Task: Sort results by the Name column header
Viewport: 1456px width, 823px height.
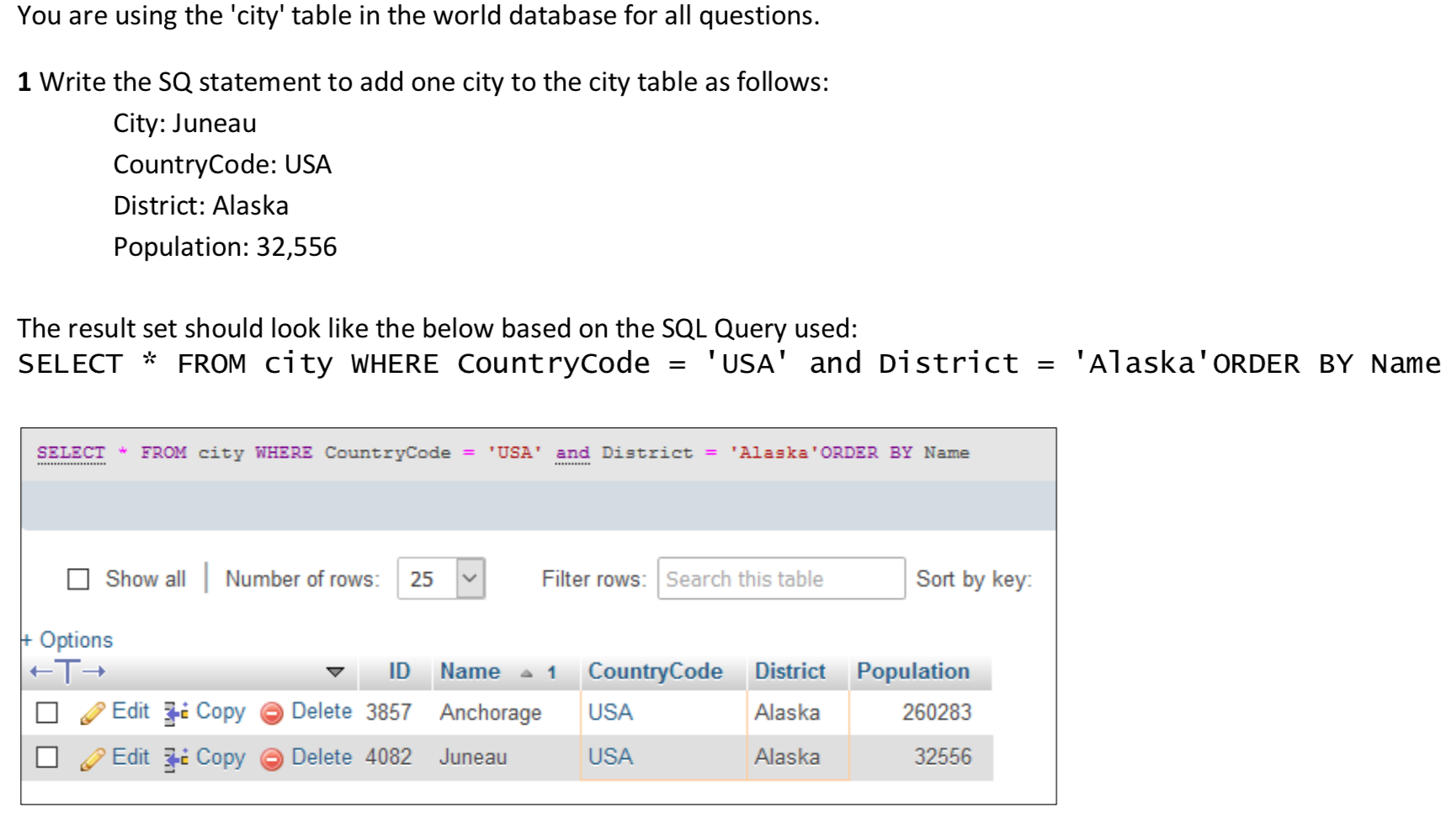Action: click(x=472, y=672)
